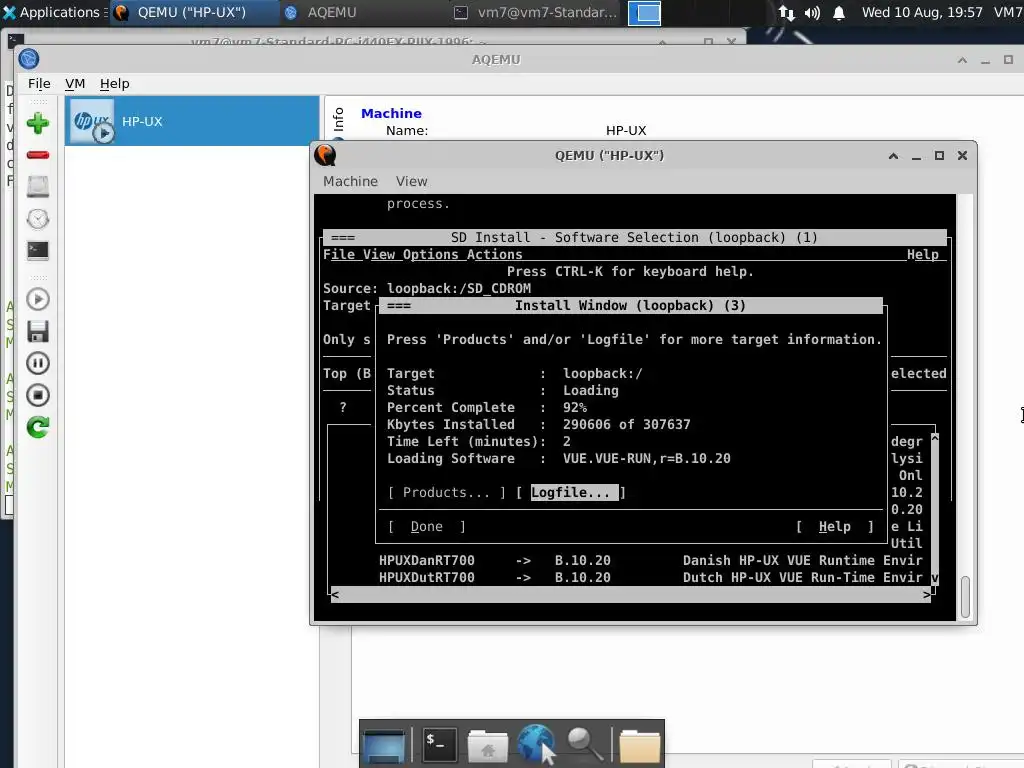Open the Applications menu in top panel

point(54,12)
